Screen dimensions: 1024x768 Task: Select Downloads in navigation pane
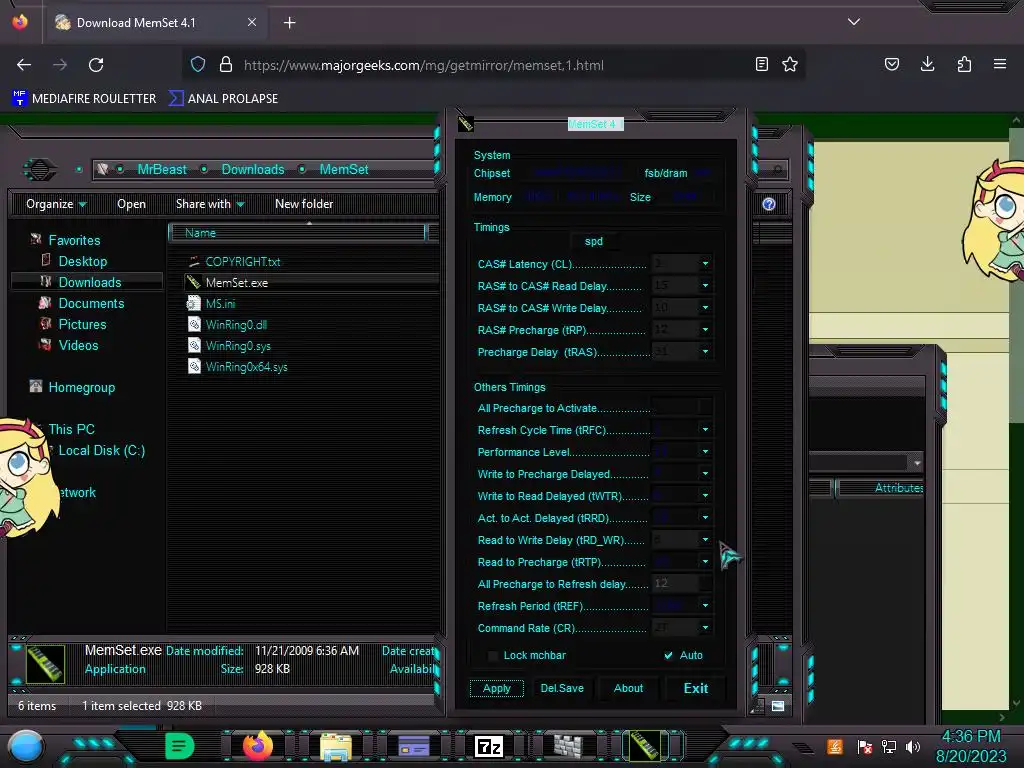tap(89, 283)
